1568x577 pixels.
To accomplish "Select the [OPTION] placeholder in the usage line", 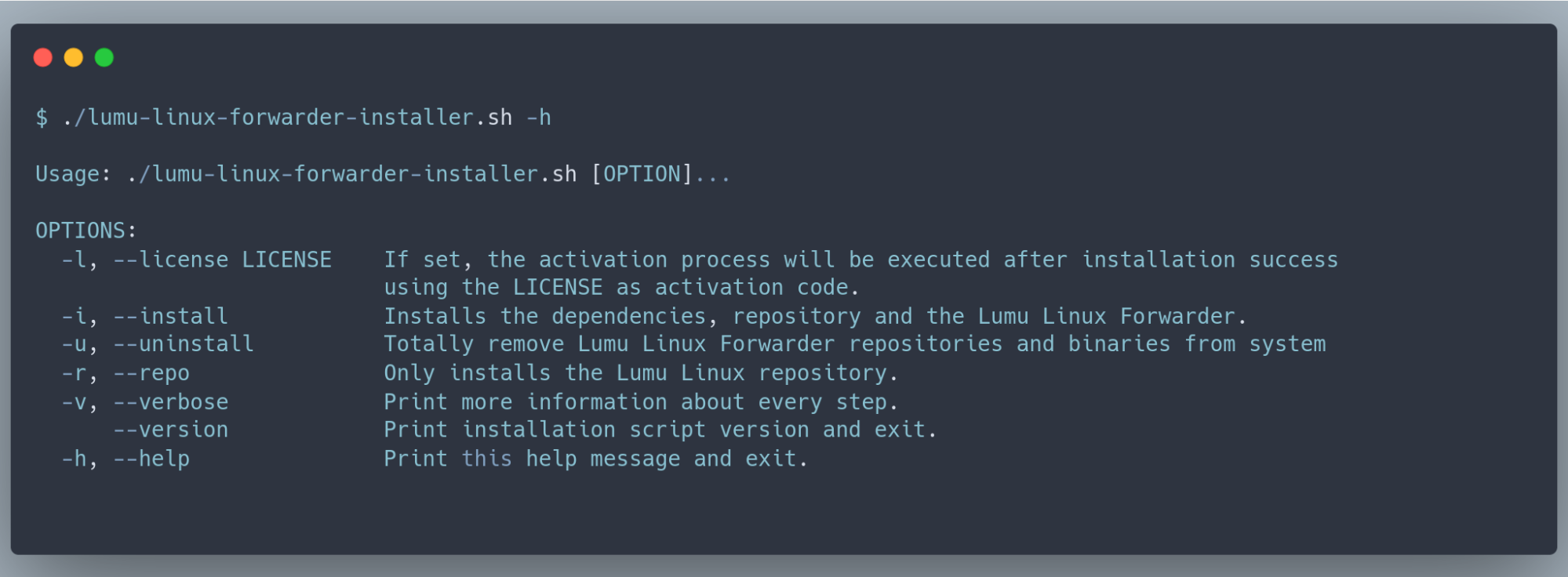I will point(642,174).
